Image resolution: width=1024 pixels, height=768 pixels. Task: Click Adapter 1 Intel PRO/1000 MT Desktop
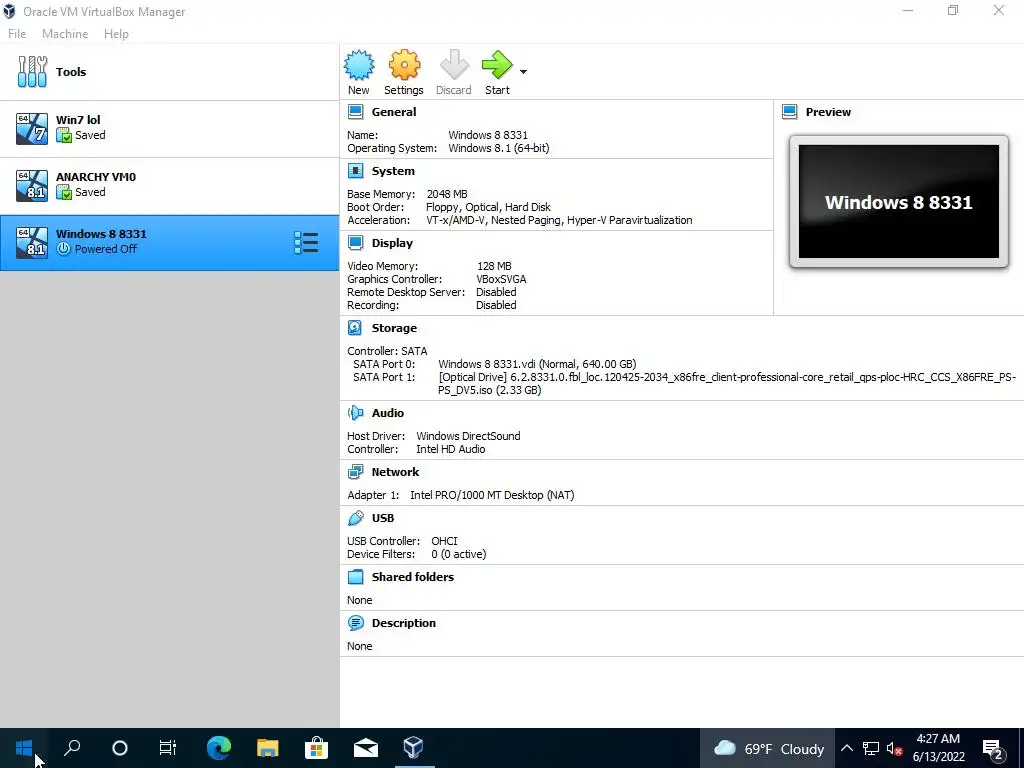click(x=492, y=495)
